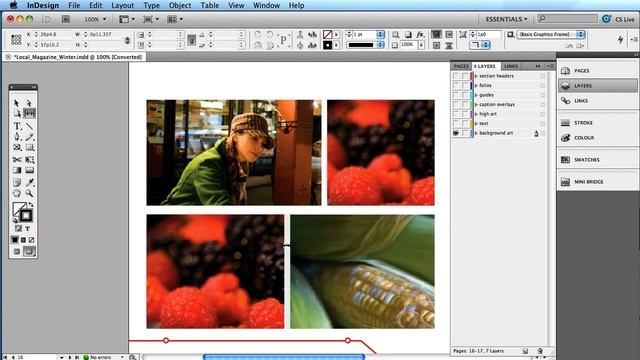This screenshot has width=640, height=360.
Task: Create new layer in Layers panel
Action: click(525, 351)
